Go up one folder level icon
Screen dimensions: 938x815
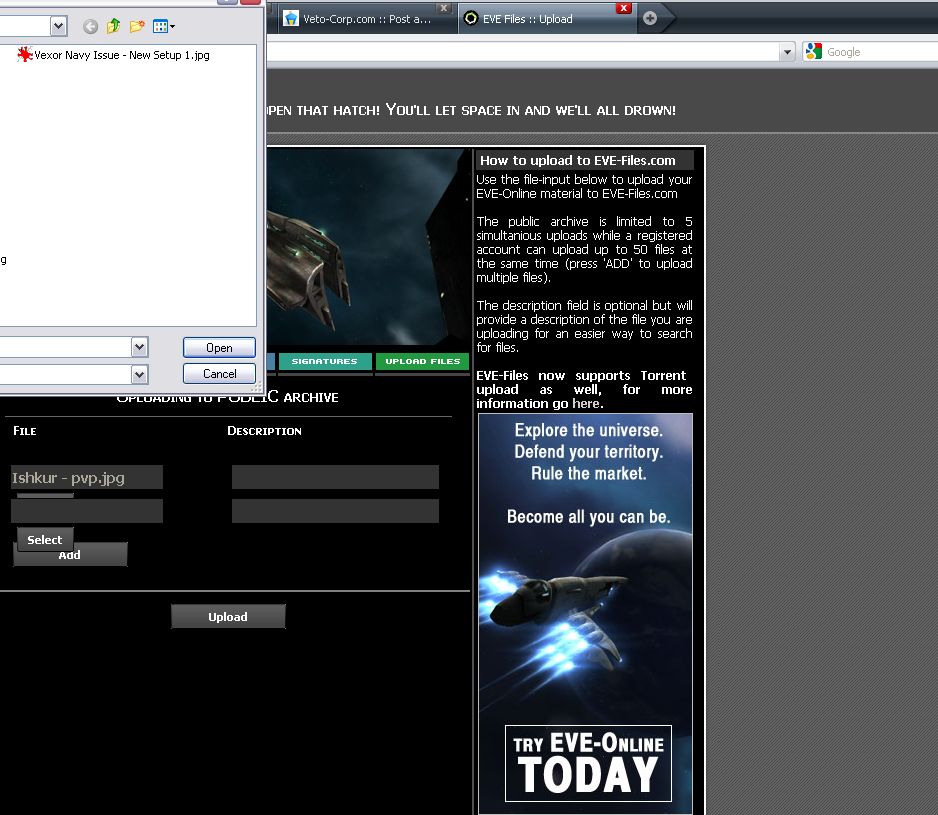(x=113, y=26)
